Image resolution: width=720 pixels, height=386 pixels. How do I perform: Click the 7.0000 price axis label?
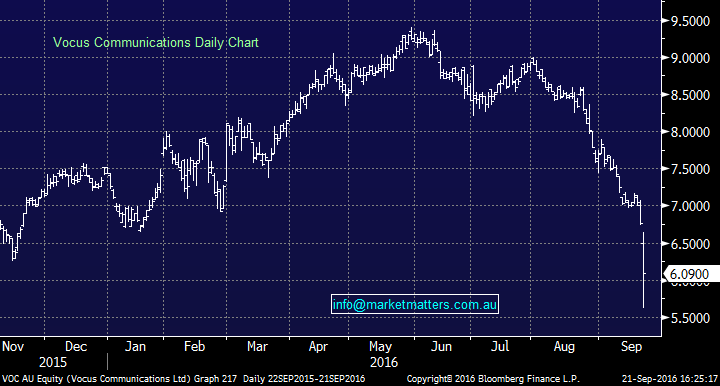tap(690, 207)
